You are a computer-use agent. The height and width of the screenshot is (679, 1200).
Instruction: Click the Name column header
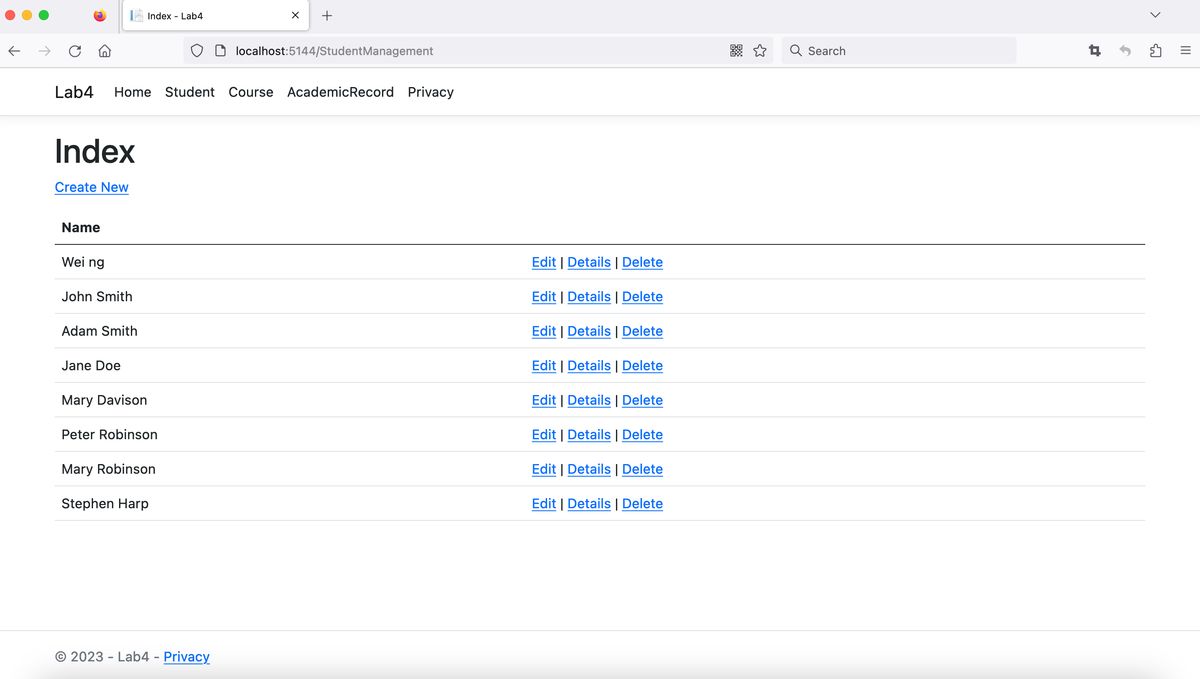coord(81,228)
